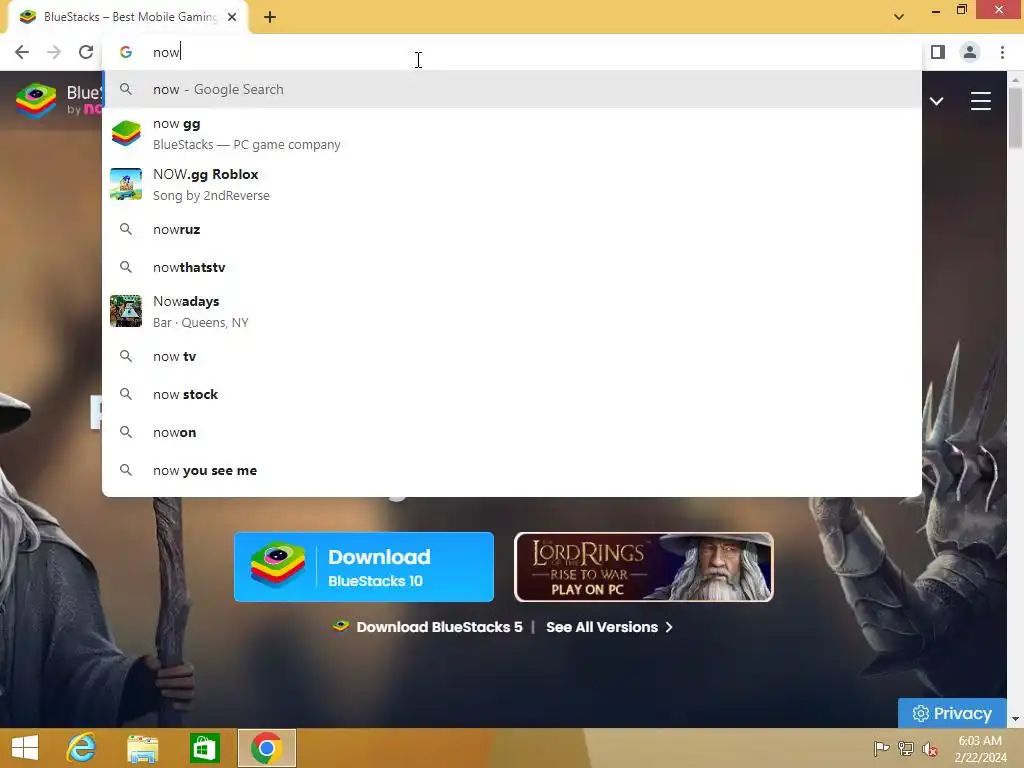Choose the 'now you see me' suggestion
The width and height of the screenshot is (1024, 768).
coord(512,470)
